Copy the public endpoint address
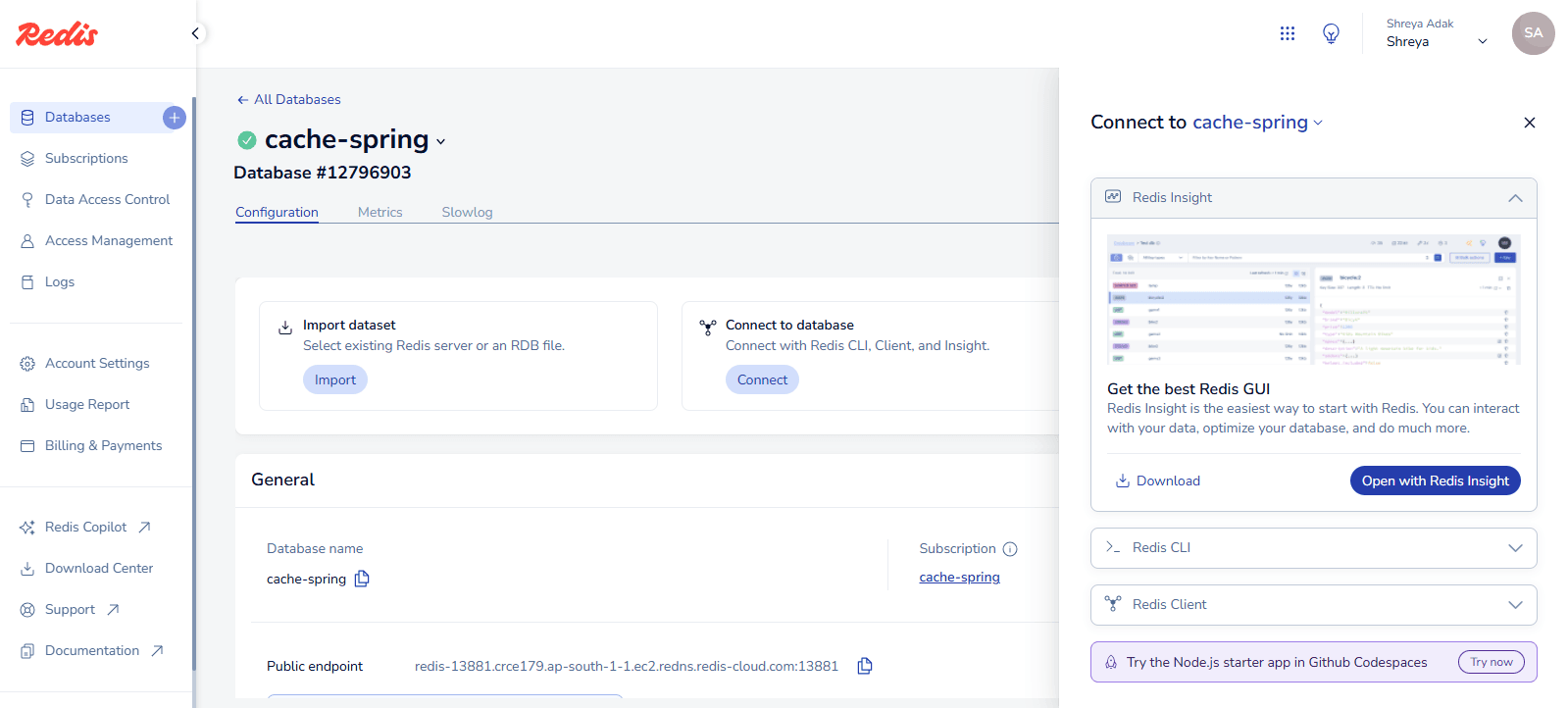 865,666
